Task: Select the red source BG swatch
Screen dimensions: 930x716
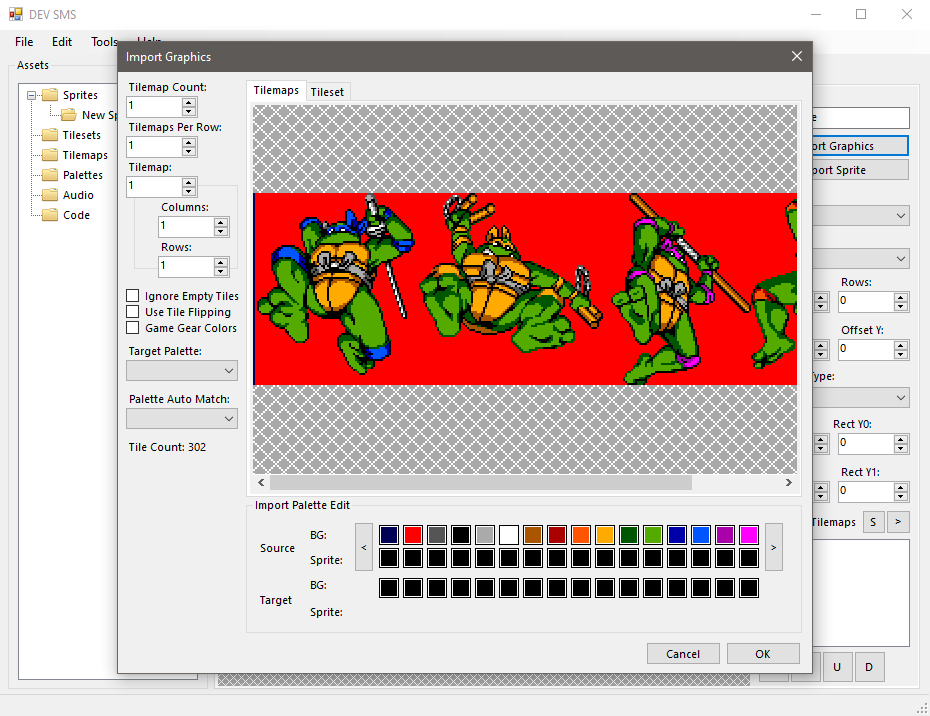Action: (x=413, y=535)
